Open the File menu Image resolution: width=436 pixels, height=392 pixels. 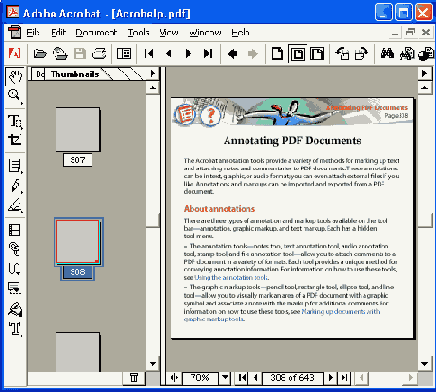tap(33, 33)
